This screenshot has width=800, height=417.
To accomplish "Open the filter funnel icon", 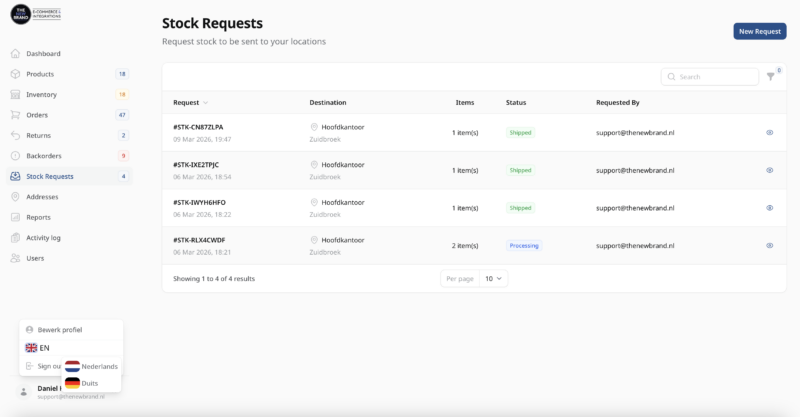I will pyautogui.click(x=770, y=77).
